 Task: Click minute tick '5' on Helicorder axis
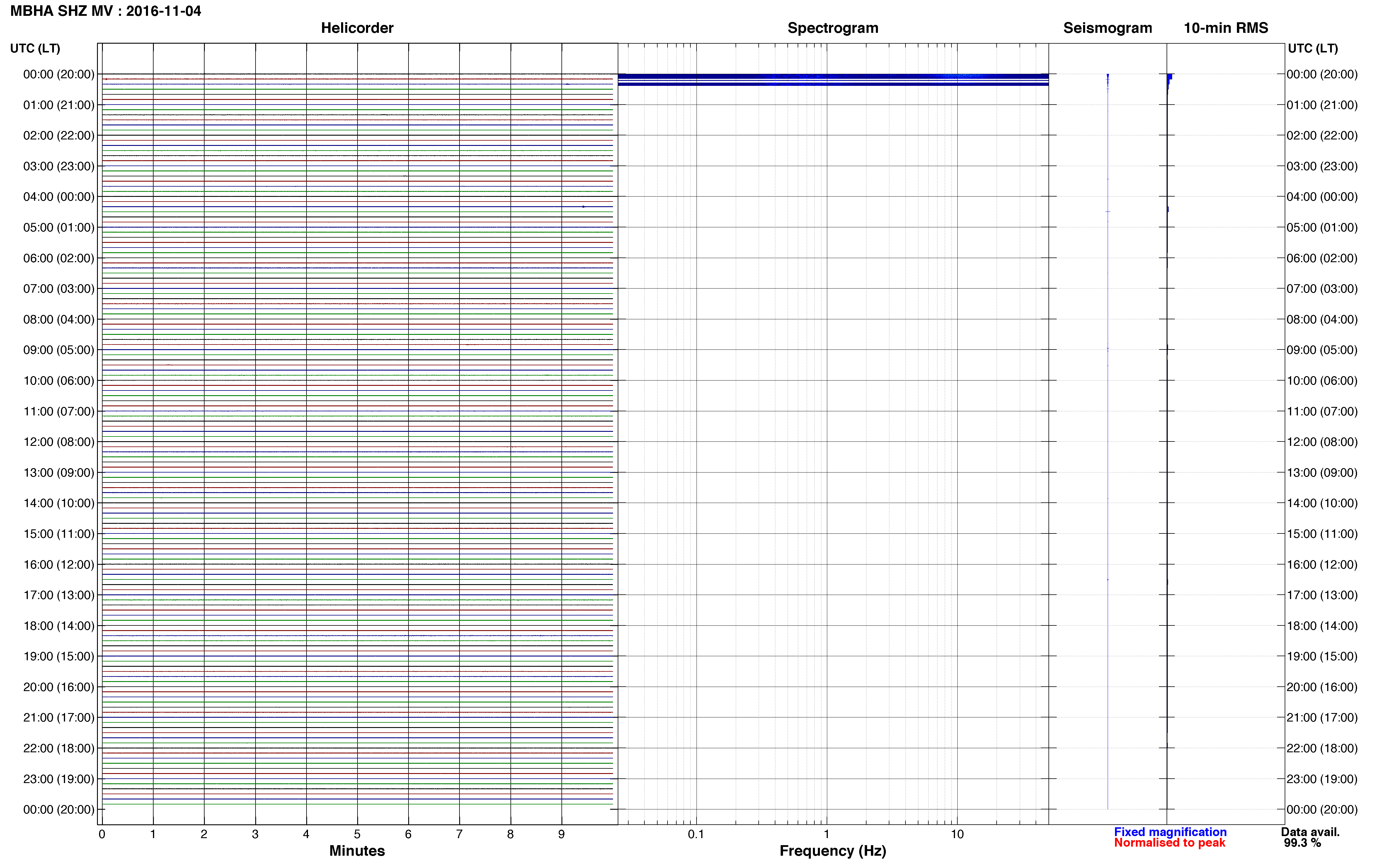pos(357,834)
